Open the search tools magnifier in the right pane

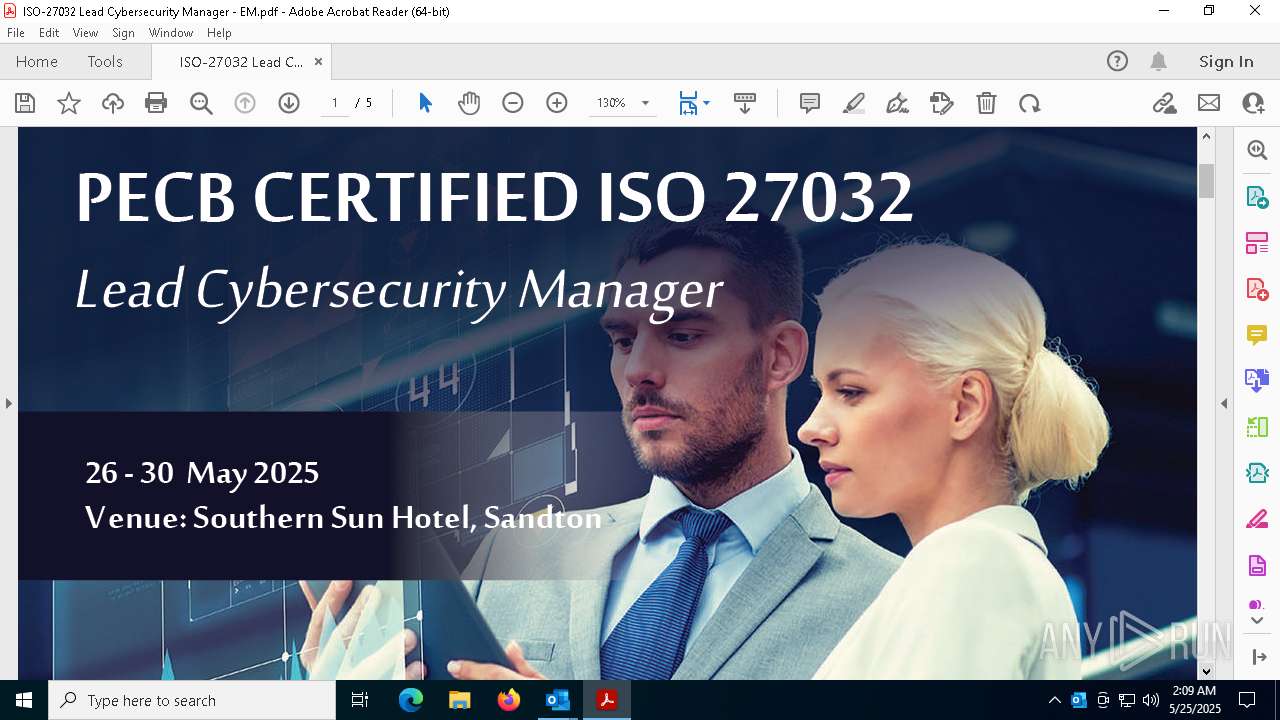coord(1257,150)
